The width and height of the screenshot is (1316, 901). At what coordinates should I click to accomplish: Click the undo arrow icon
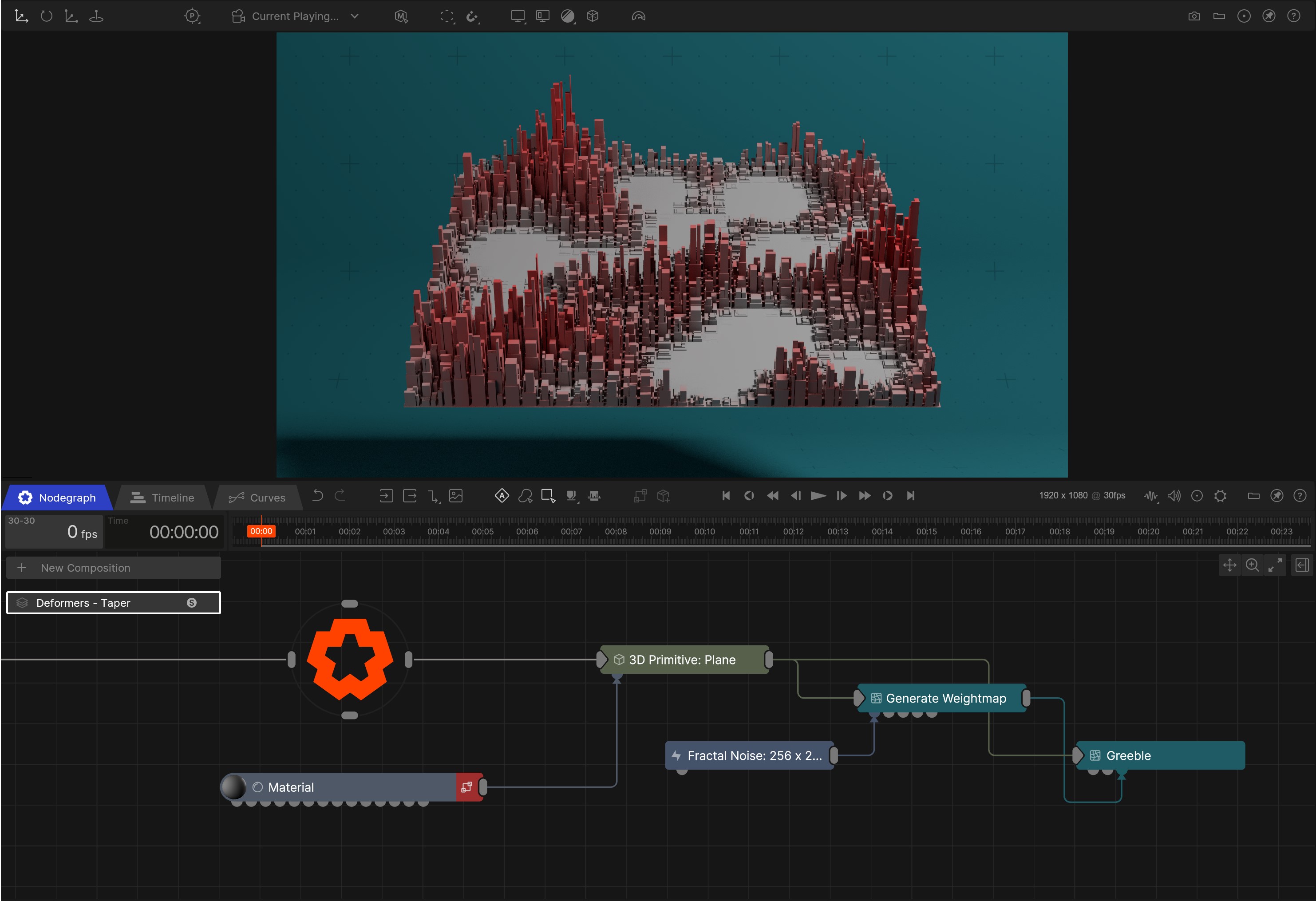[x=318, y=496]
